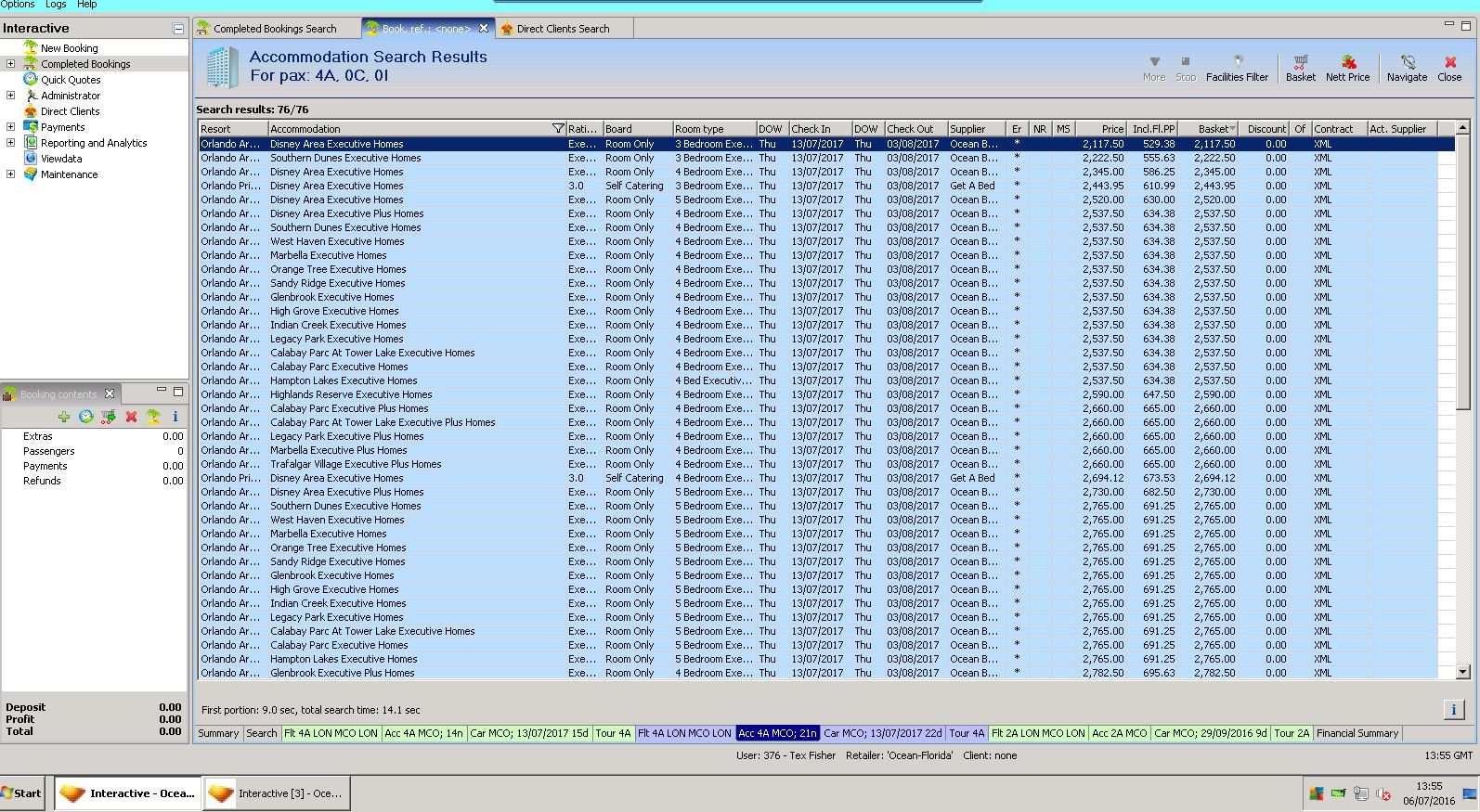The image size is (1480, 812).
Task: Click the Nett Price toolbar icon
Action: point(1347,69)
